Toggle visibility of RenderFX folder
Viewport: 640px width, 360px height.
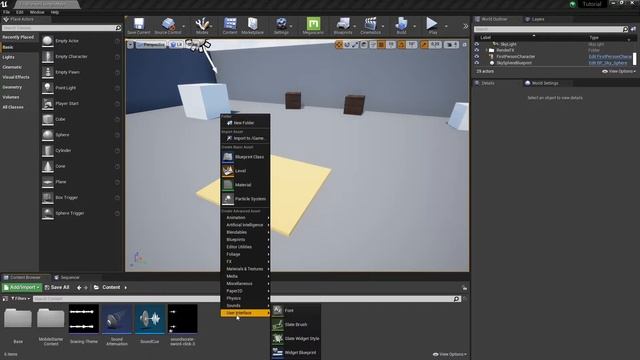[477, 50]
